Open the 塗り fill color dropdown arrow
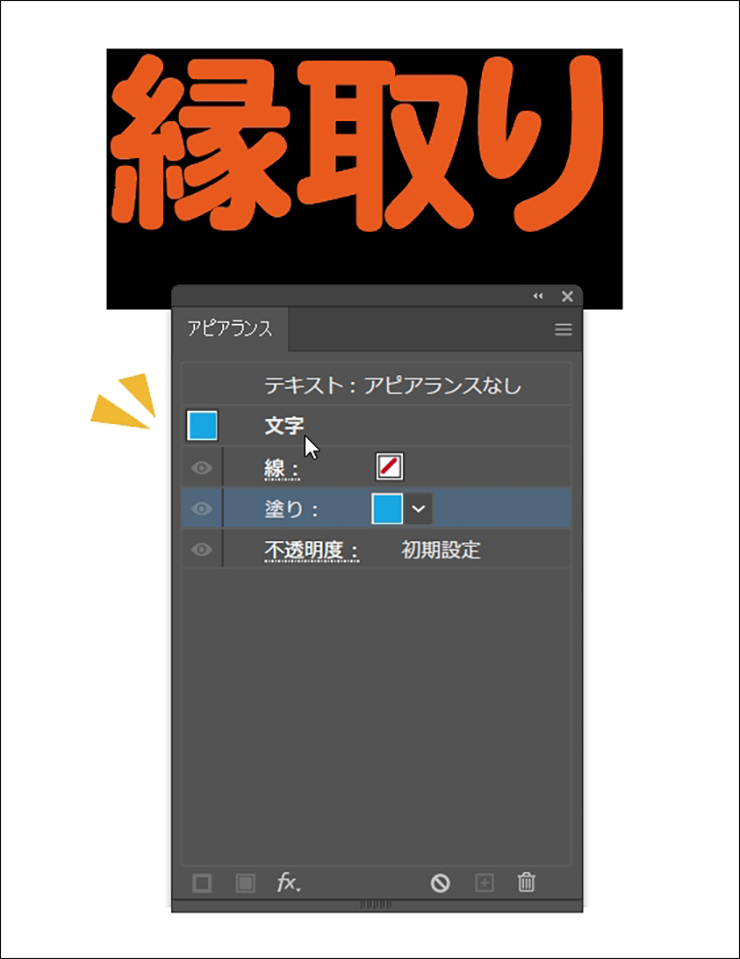The image size is (740, 959). (419, 509)
